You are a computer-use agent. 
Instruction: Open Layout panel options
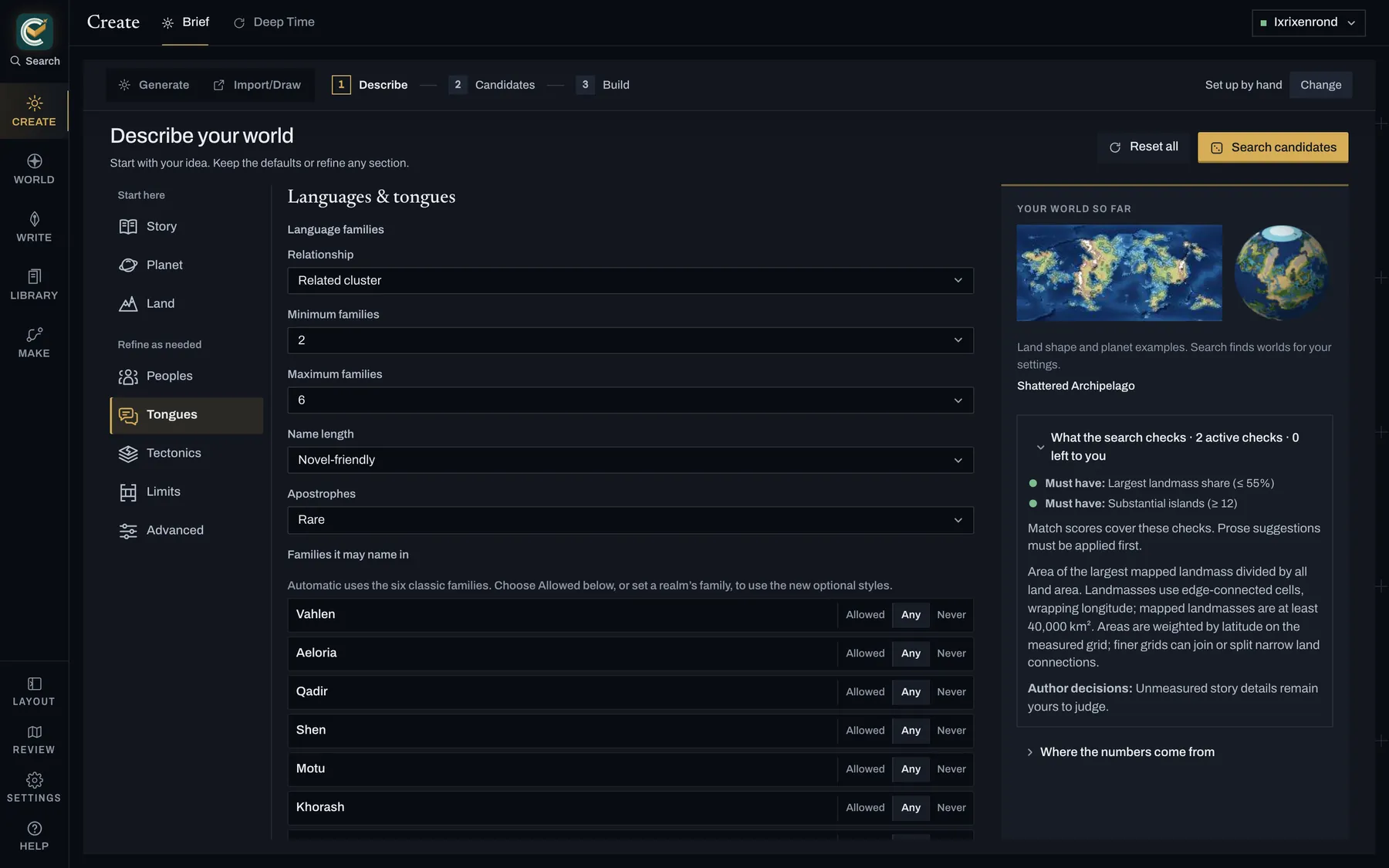(34, 691)
